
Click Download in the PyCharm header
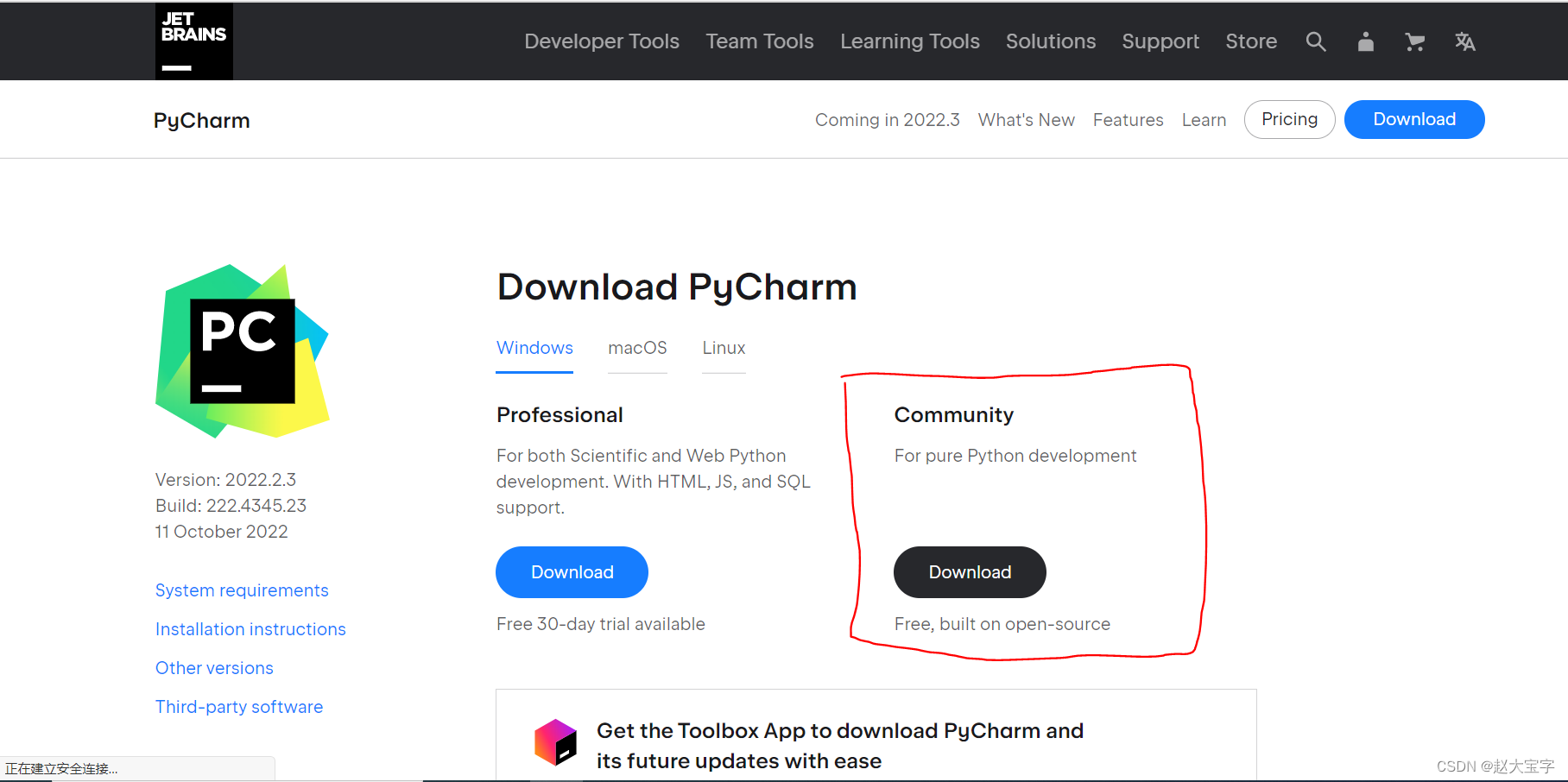pyautogui.click(x=1413, y=119)
